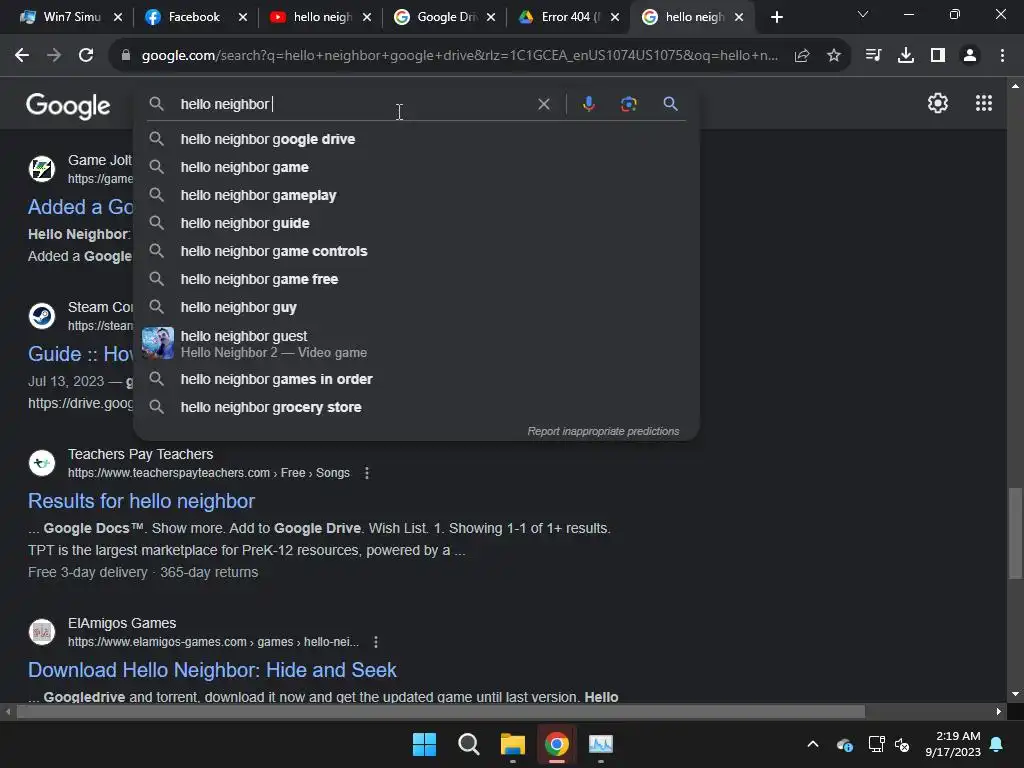The width and height of the screenshot is (1024, 768).
Task: Open Google quick settings gear
Action: (x=938, y=103)
